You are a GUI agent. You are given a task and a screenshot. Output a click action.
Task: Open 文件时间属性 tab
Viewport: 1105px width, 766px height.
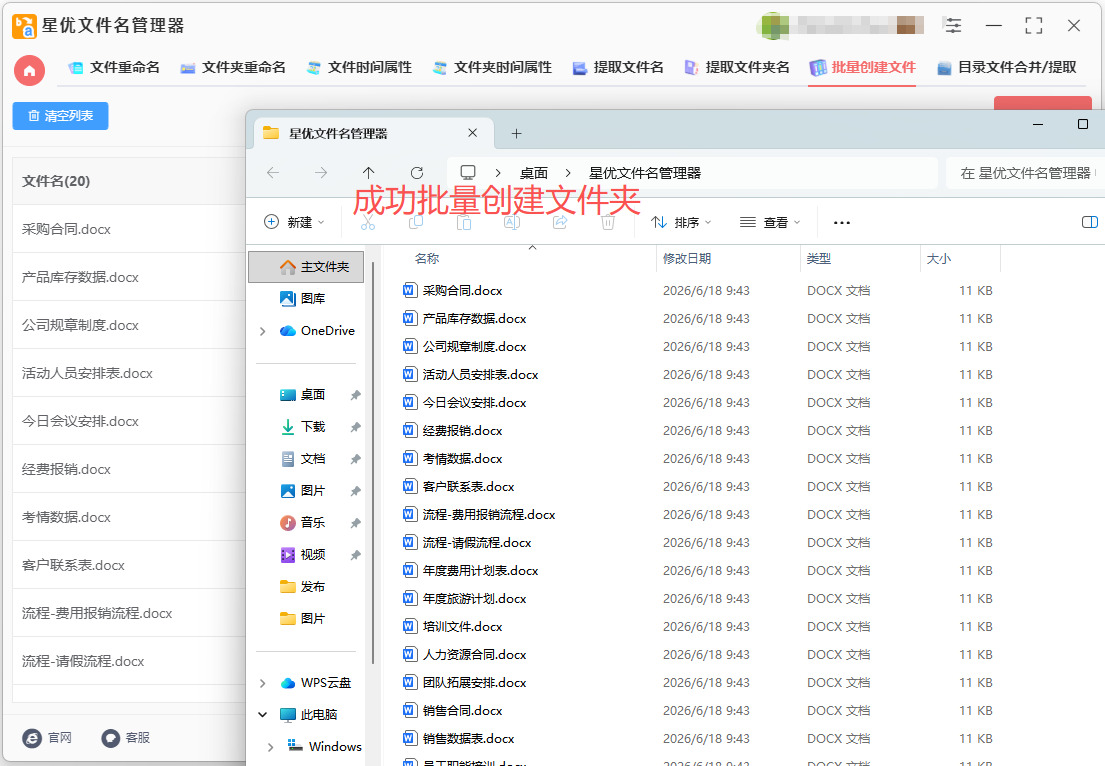click(x=359, y=68)
